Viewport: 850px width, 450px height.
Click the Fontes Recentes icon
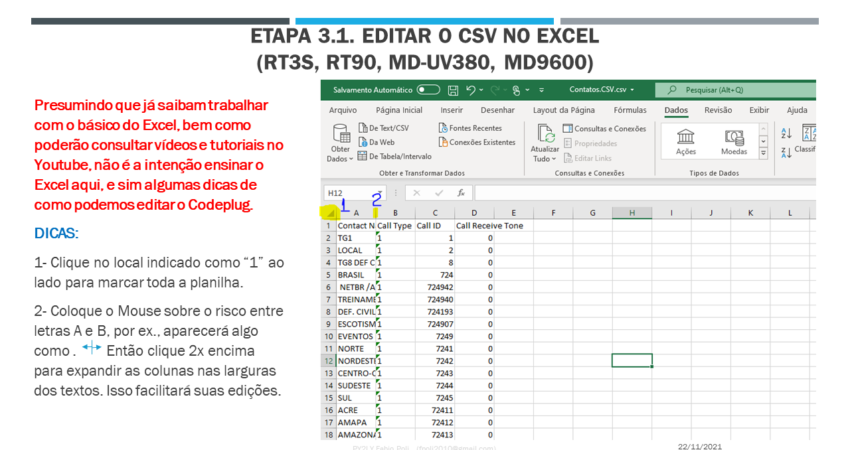pos(443,128)
